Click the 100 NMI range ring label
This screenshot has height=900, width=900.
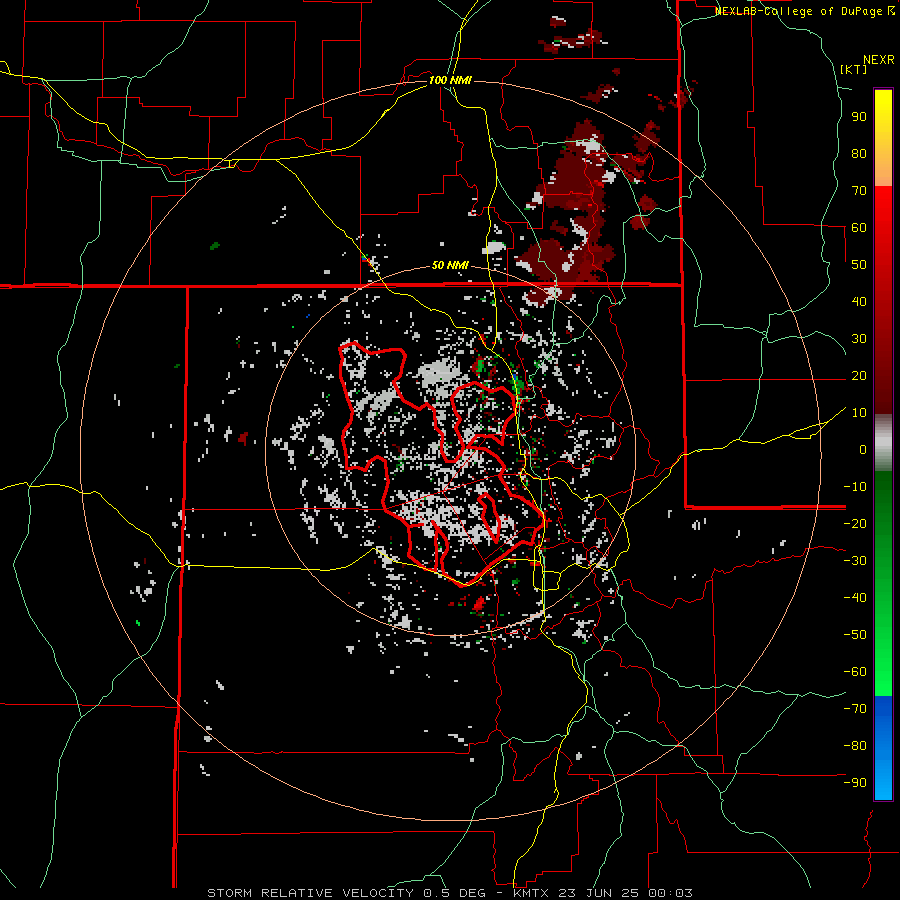(450, 80)
